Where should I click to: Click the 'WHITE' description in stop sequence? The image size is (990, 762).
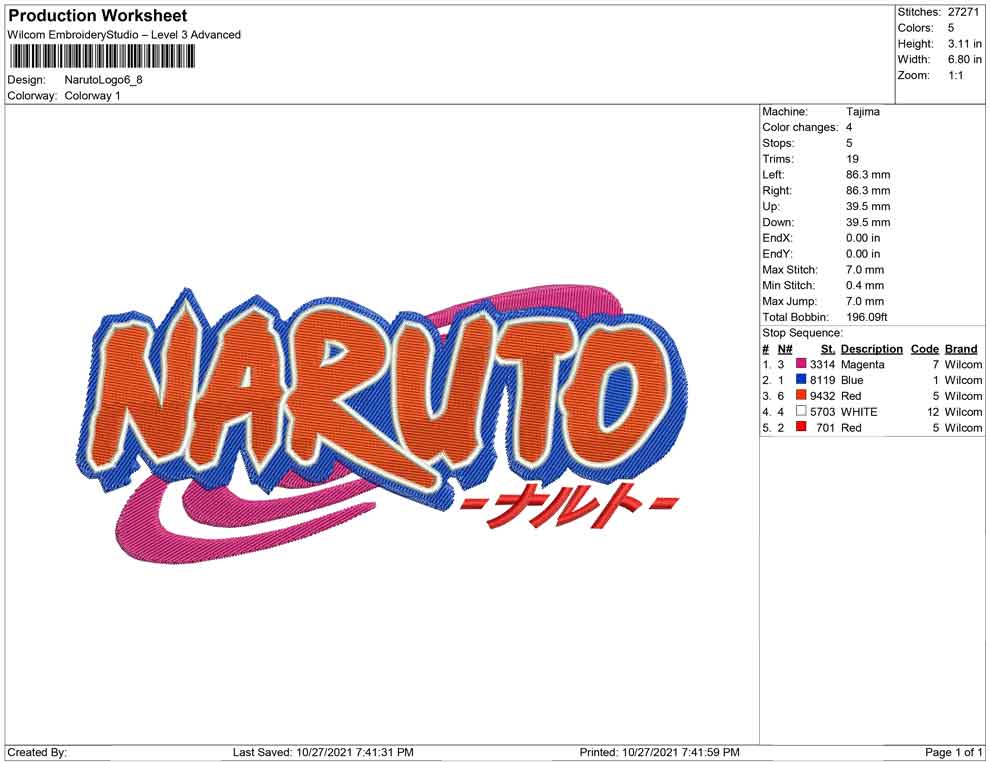click(859, 412)
